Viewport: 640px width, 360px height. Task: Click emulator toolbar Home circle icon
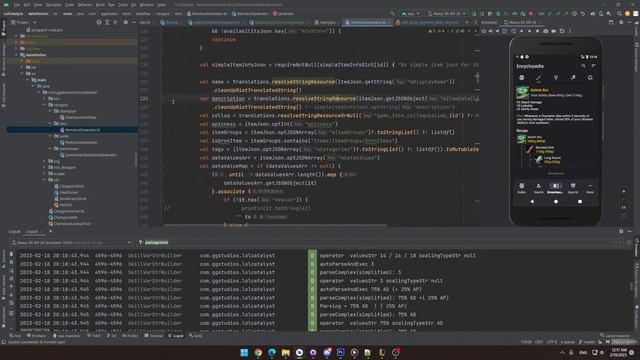pyautogui.click(x=529, y=31)
